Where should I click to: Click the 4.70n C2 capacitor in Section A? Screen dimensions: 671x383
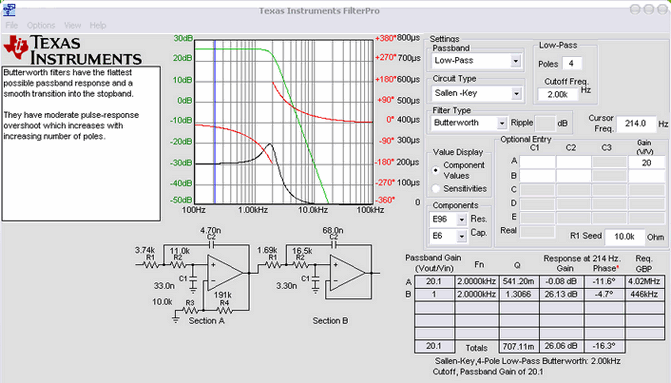coord(211,245)
